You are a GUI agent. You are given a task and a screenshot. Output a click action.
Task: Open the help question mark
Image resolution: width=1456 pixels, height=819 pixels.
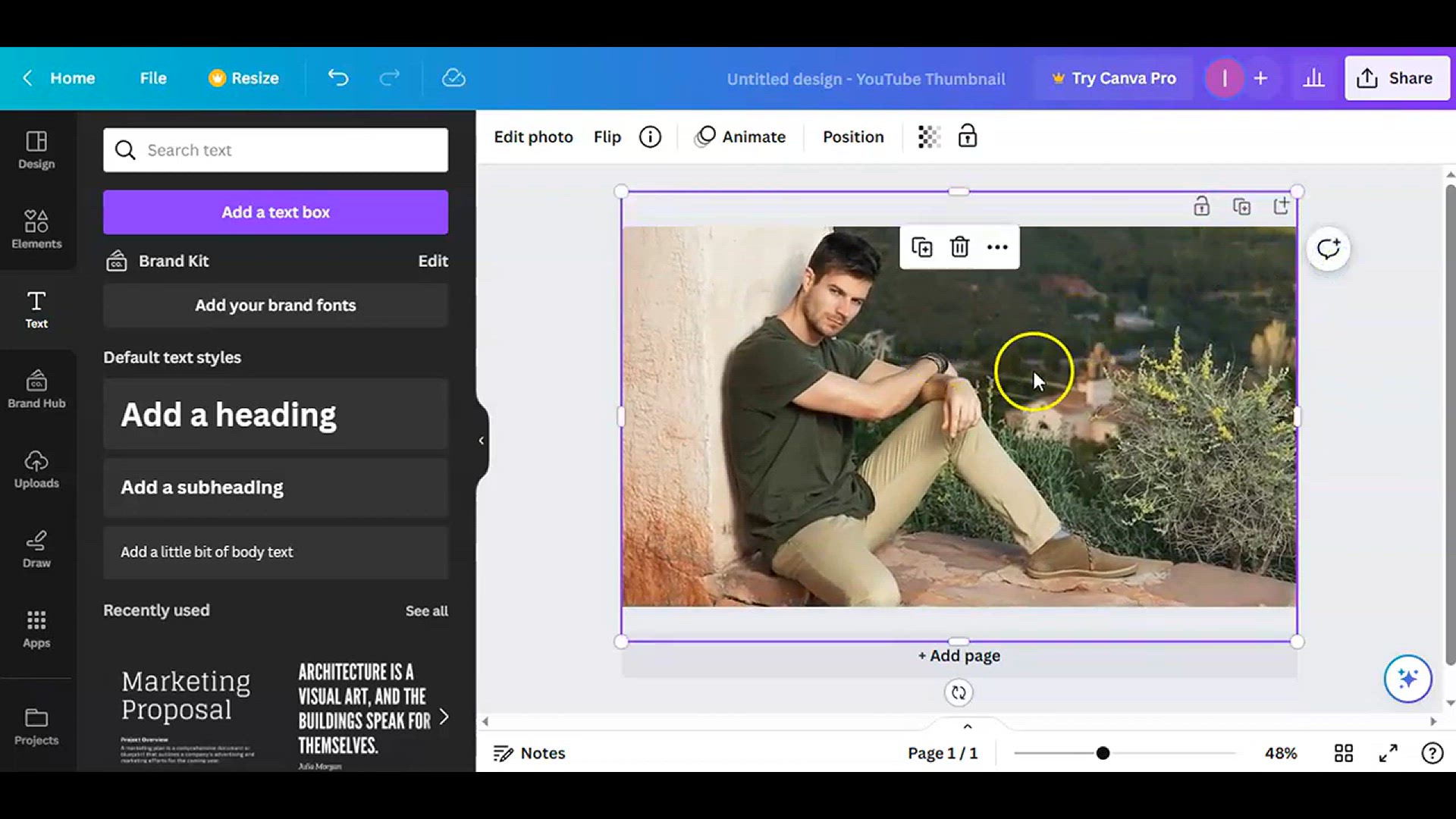pyautogui.click(x=1432, y=753)
